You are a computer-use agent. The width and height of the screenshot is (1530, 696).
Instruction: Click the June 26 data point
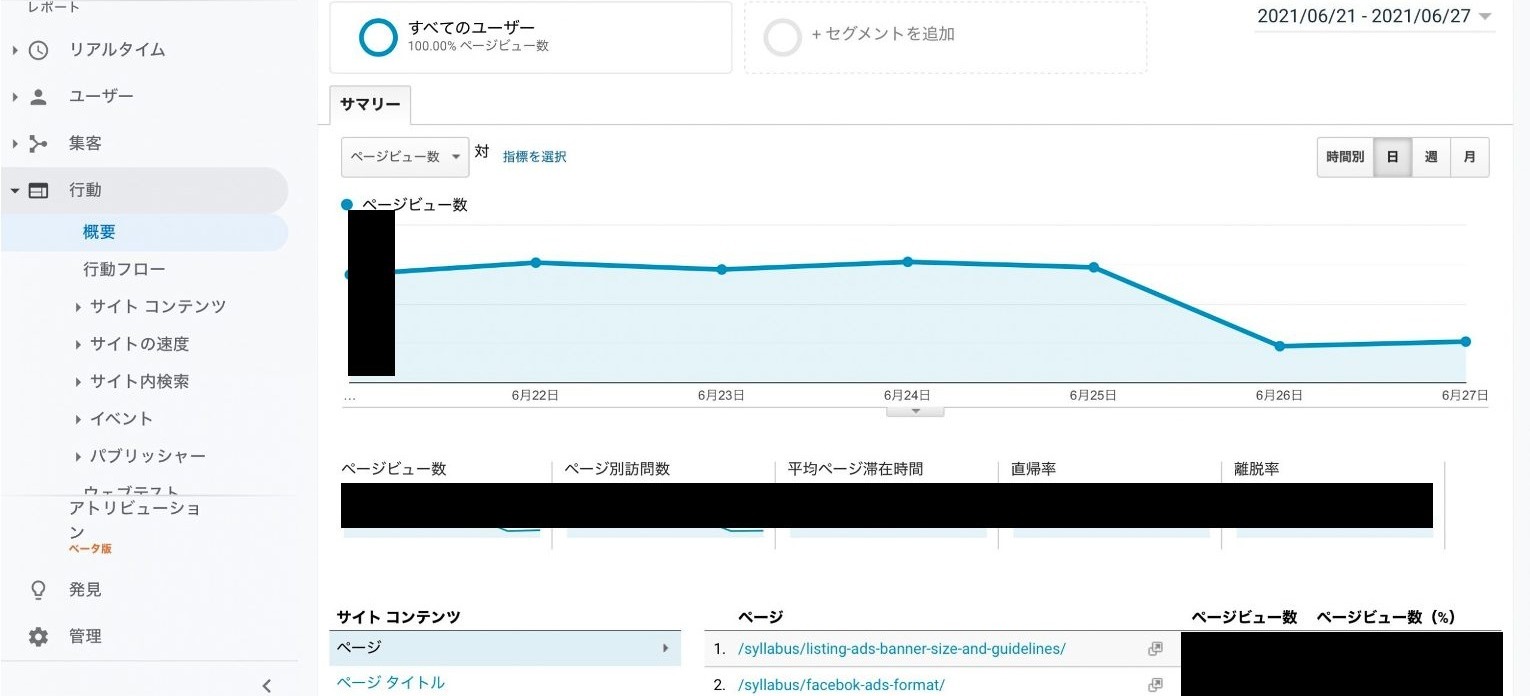[1280, 346]
